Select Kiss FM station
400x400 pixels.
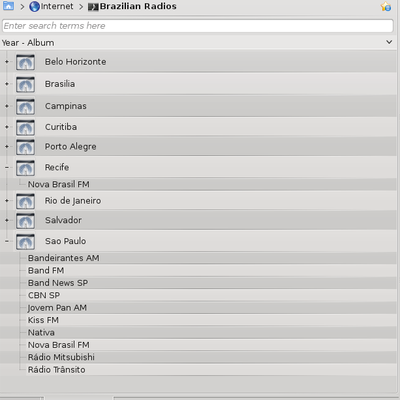pos(43,320)
